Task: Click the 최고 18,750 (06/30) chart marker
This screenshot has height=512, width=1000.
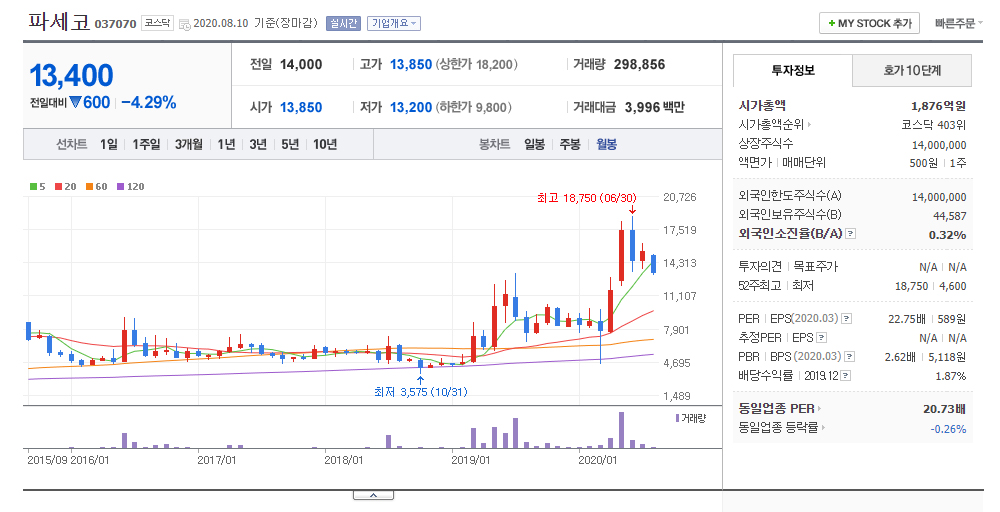Action: click(x=587, y=198)
